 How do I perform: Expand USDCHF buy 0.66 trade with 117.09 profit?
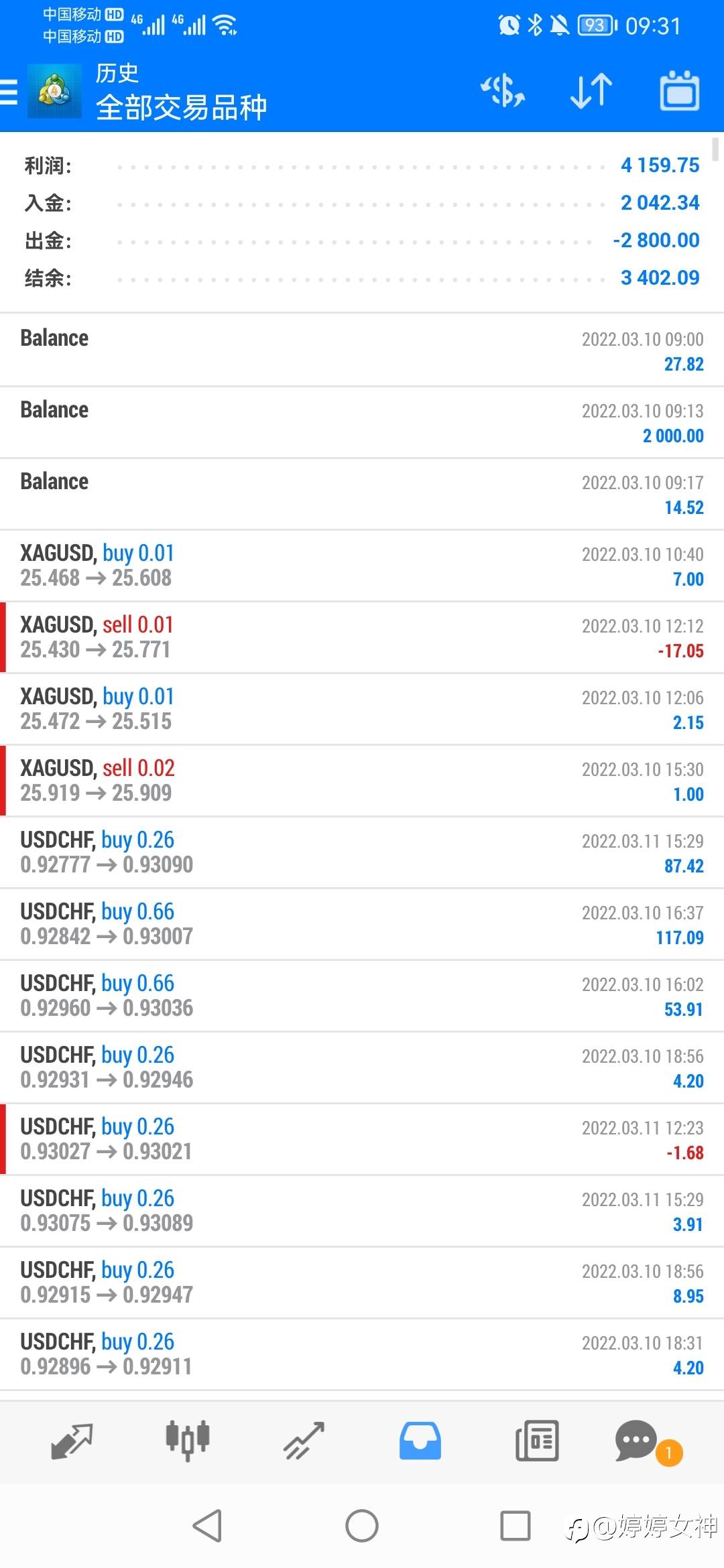(362, 924)
